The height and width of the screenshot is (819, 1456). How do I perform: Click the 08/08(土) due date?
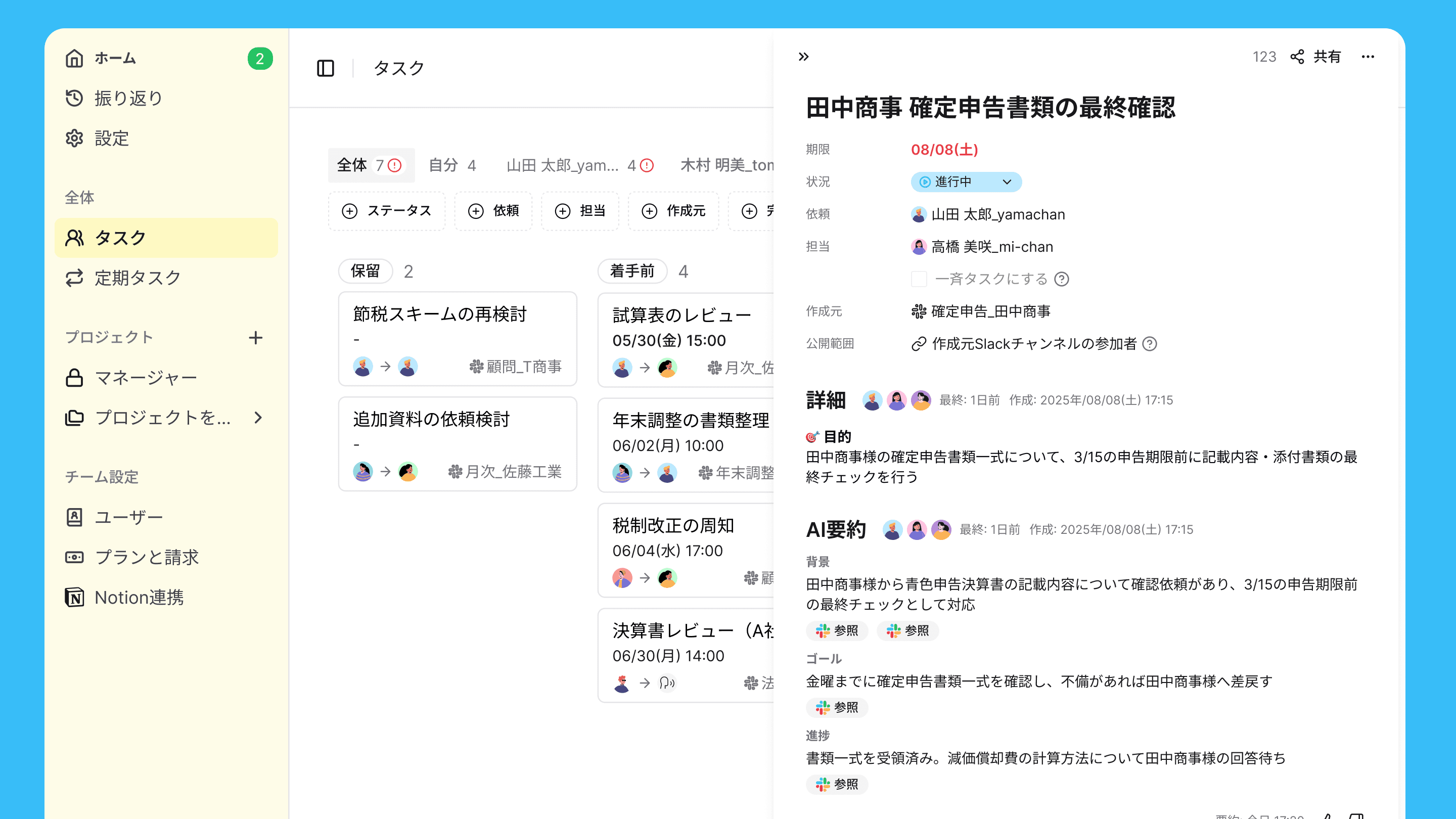pyautogui.click(x=944, y=150)
